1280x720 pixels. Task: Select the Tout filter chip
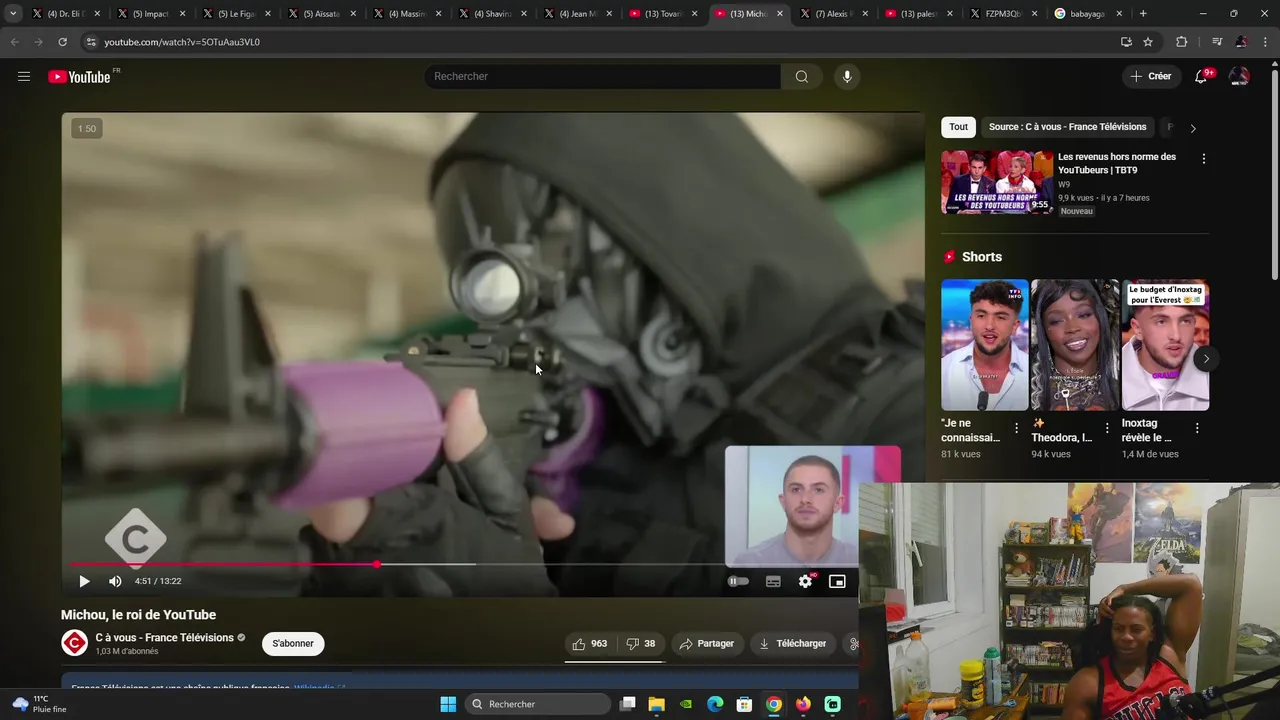pyautogui.click(x=958, y=127)
